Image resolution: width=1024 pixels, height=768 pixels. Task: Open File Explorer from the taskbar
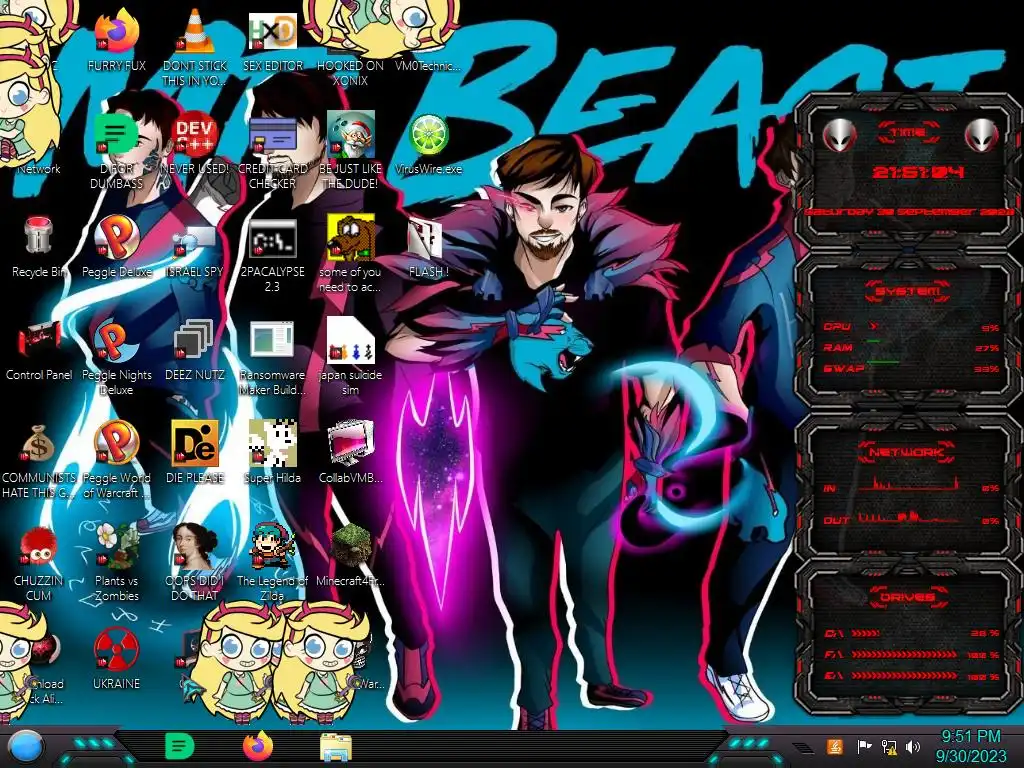336,748
